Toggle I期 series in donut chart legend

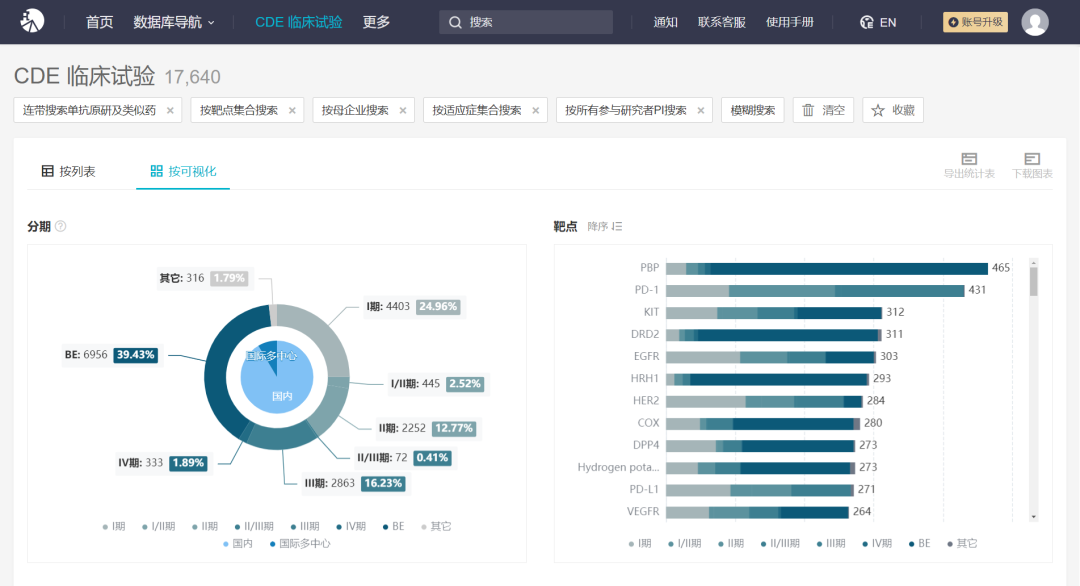tap(114, 527)
